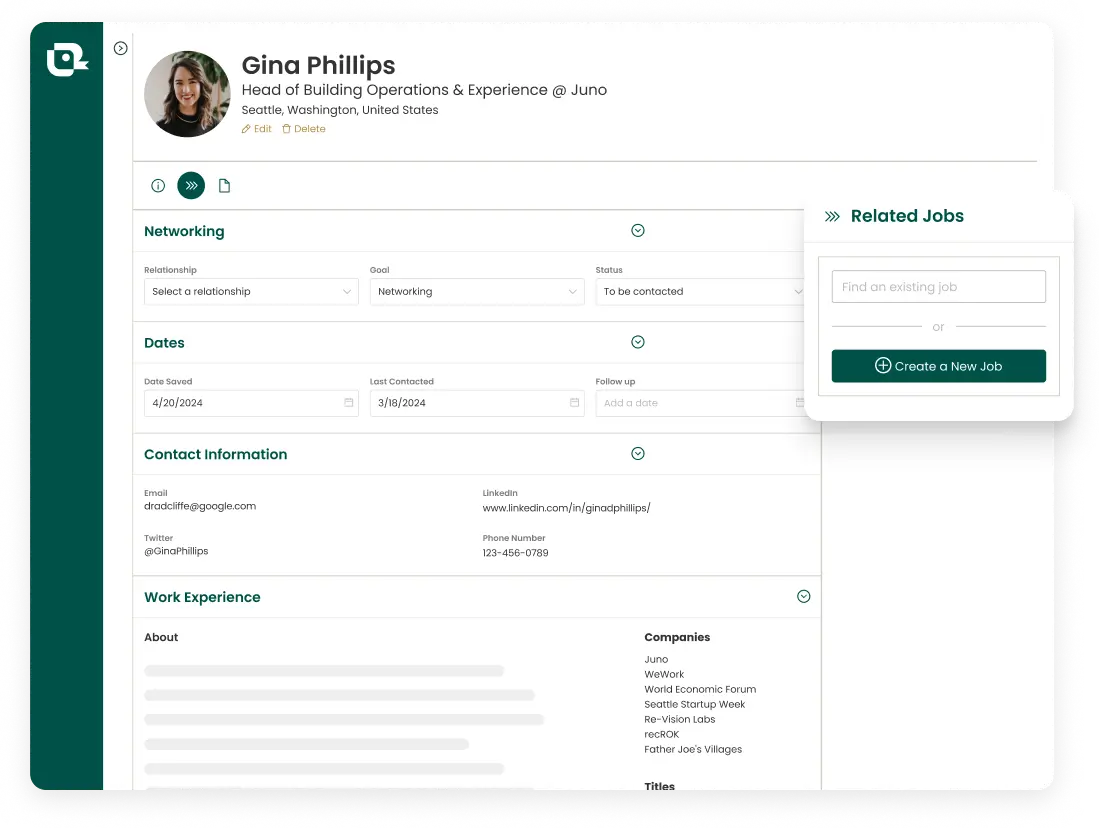This screenshot has height=828, width=1099.
Task: Click the info tab icon above Networking
Action: point(158,185)
